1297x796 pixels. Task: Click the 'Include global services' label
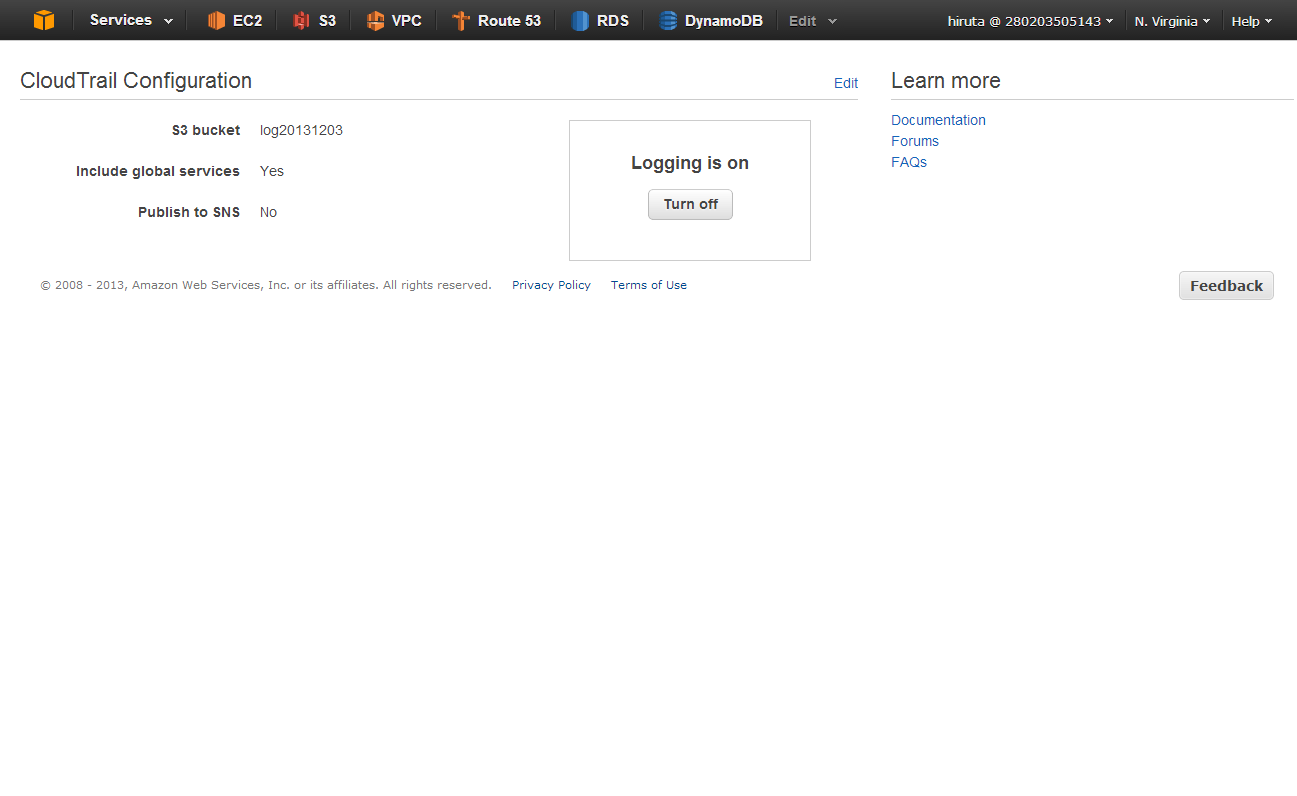pos(158,171)
